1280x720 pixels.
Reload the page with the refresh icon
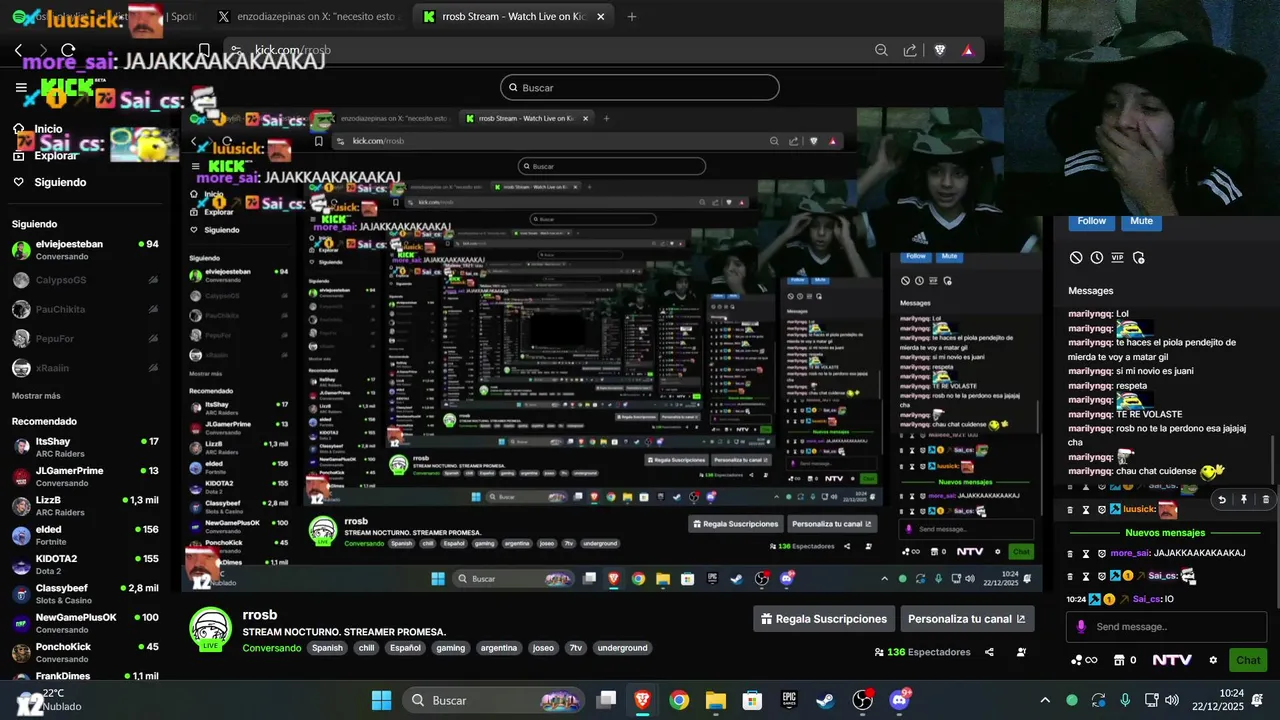68,50
